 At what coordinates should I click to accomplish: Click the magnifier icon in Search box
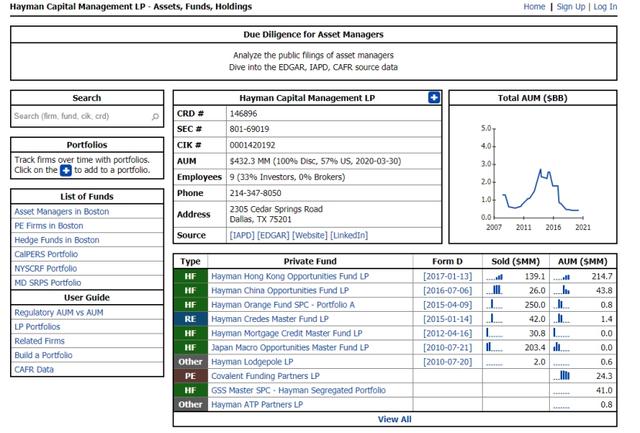(x=155, y=117)
